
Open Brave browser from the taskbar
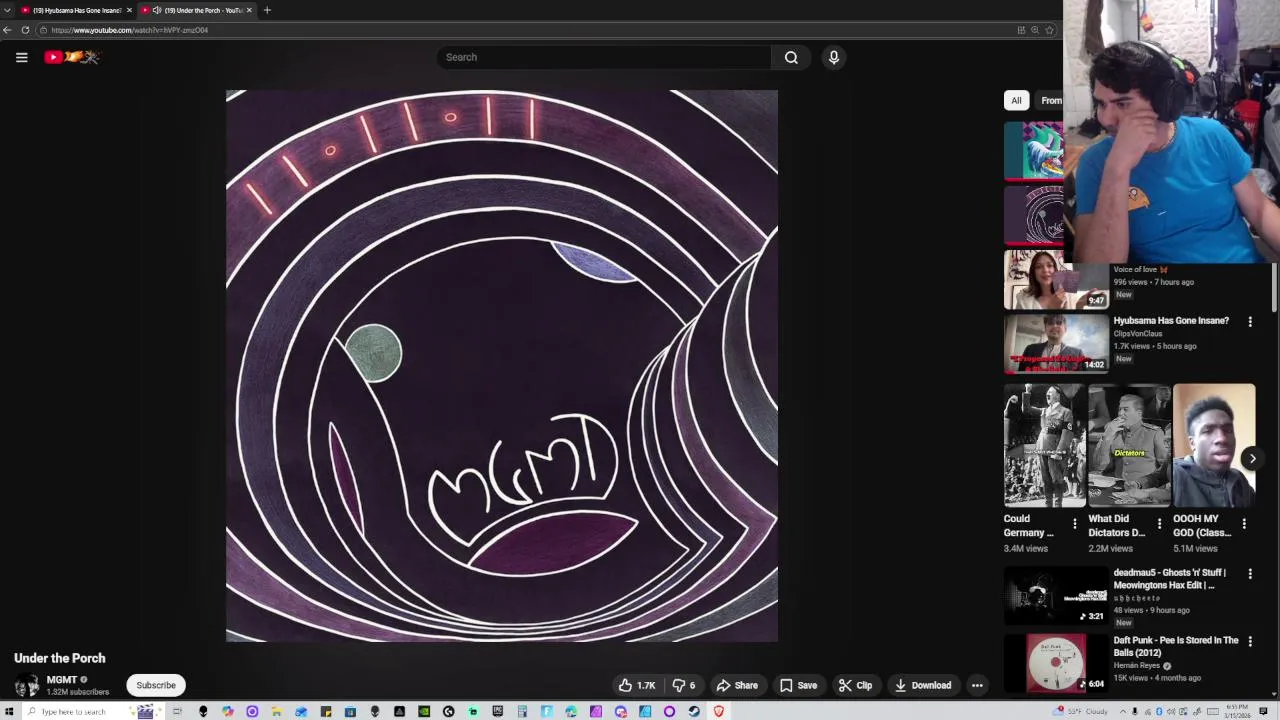tap(719, 711)
